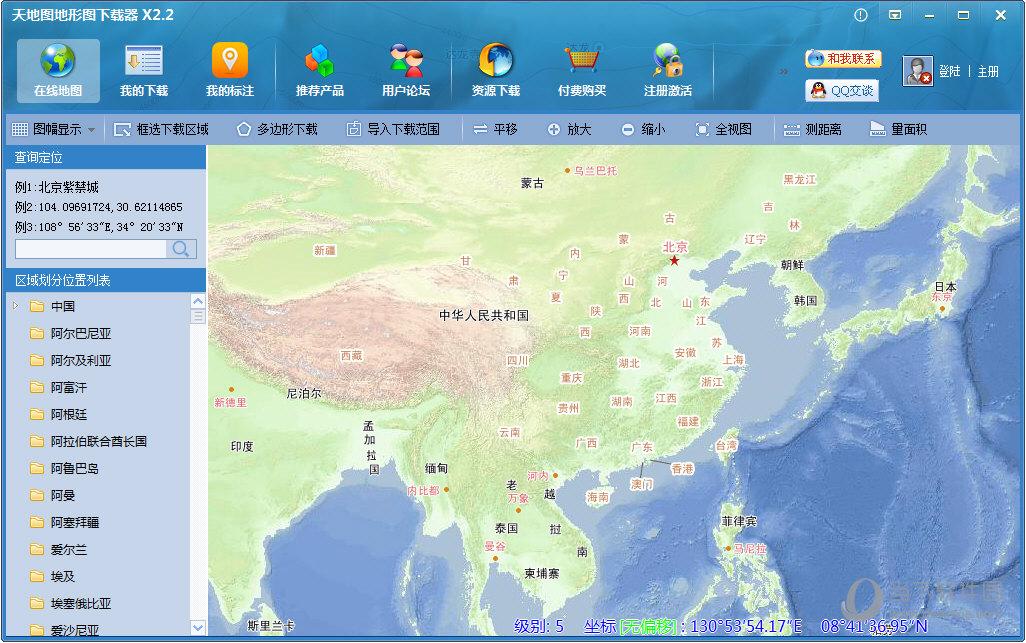Image resolution: width=1026 pixels, height=643 pixels.
Task: Expand the 中国 tree node
Action: point(16,306)
